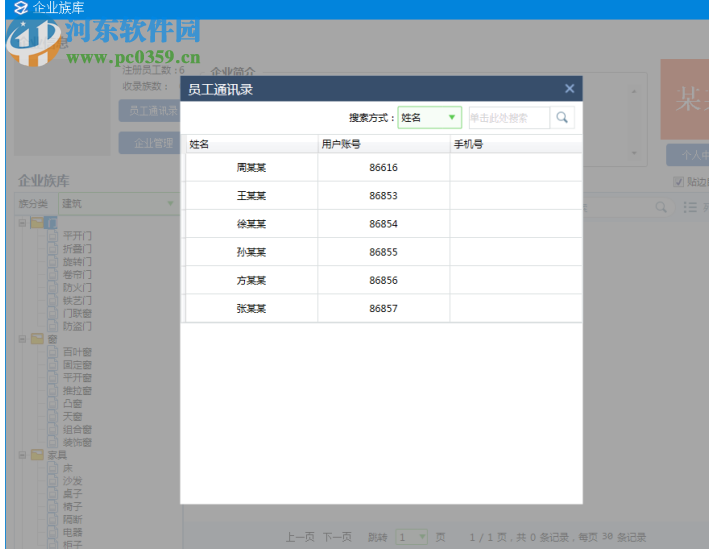Select 折叠门 in the family tree
709x549 pixels.
[x=77, y=249]
